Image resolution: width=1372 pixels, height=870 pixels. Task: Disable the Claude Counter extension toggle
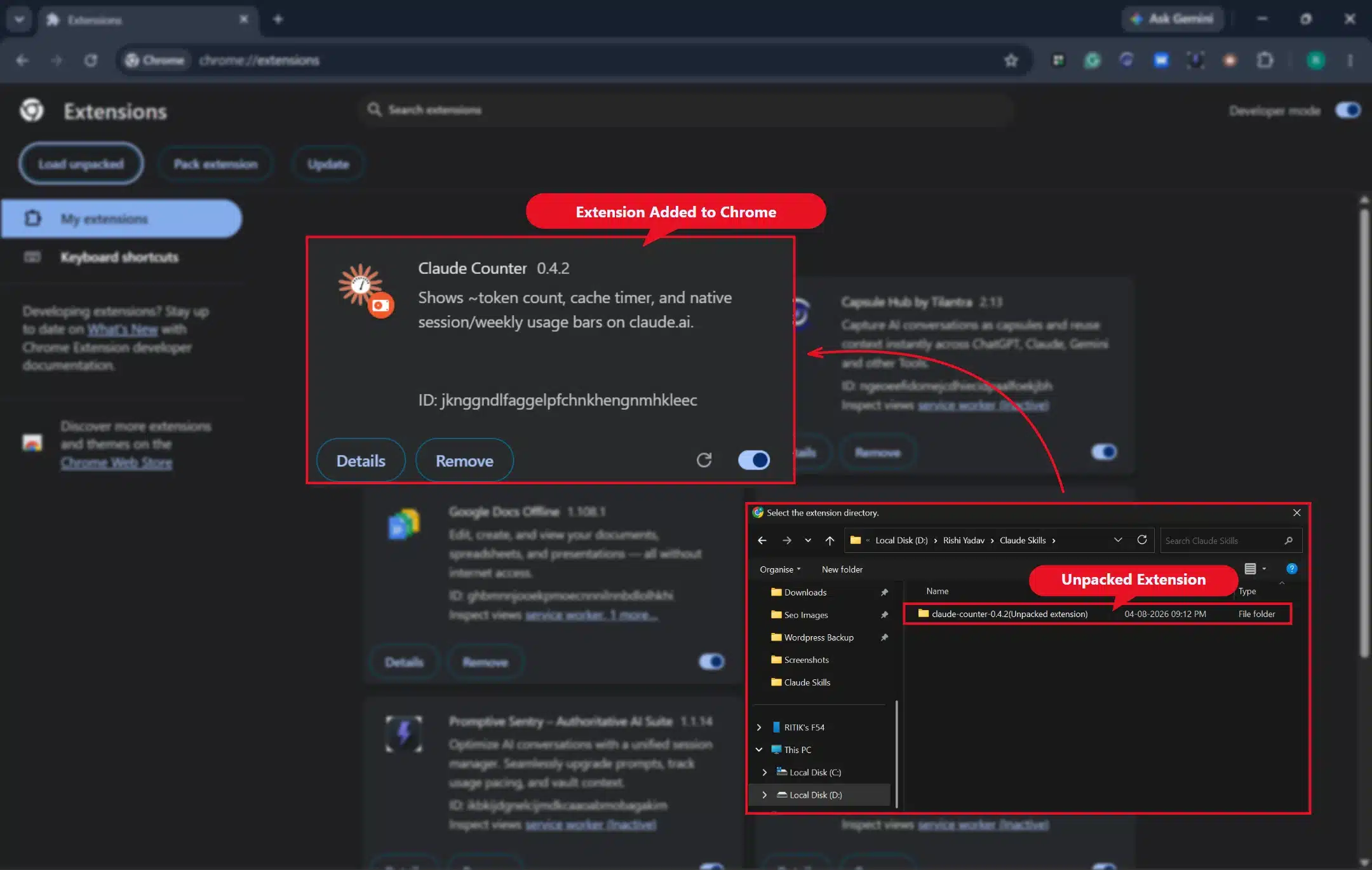[x=754, y=460]
